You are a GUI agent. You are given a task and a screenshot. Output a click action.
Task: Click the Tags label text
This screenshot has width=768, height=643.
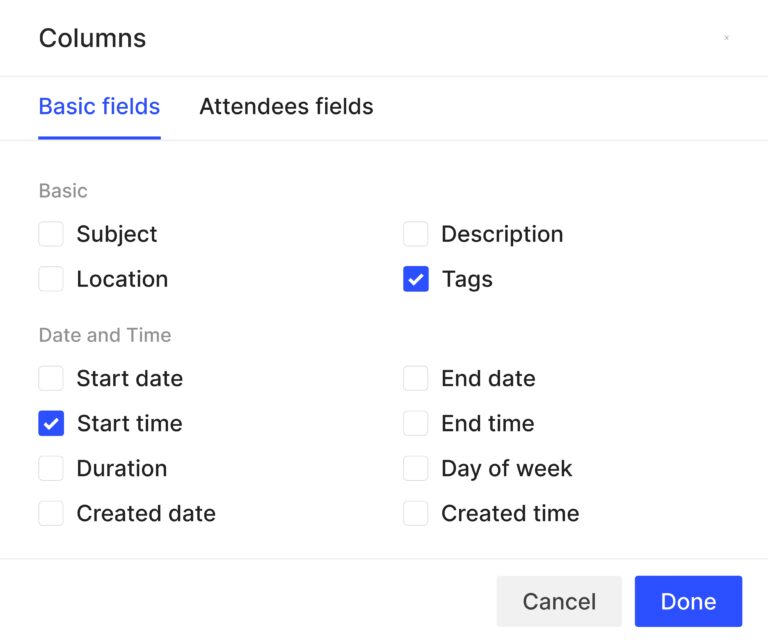coord(467,279)
